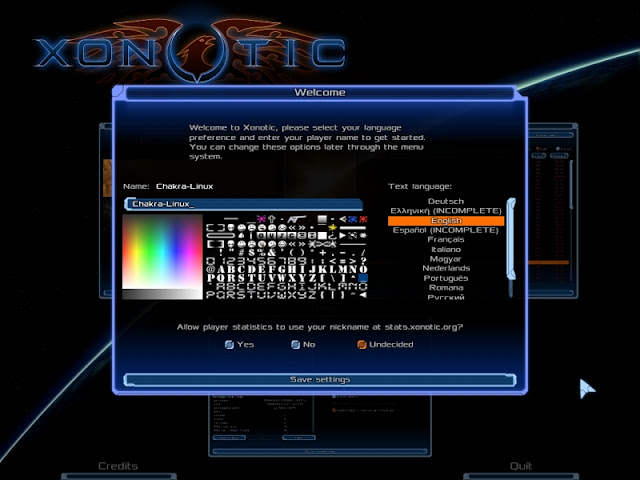The height and width of the screenshot is (480, 640).
Task: Insert the yellow star symbol
Action: coord(332,227)
